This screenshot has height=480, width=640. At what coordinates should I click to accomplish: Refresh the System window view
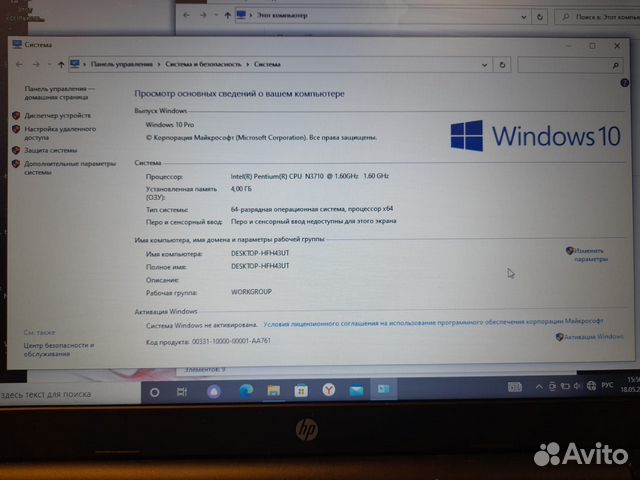pyautogui.click(x=502, y=65)
